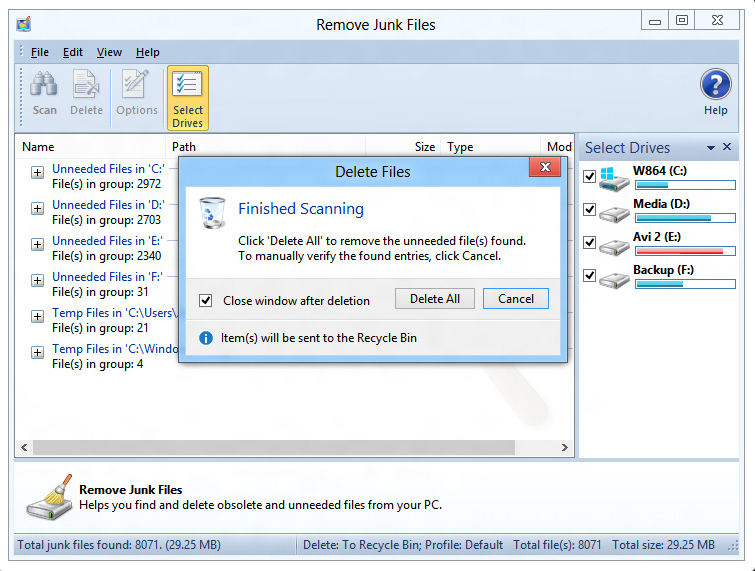Click the Delete document toolbar icon

pos(86,84)
